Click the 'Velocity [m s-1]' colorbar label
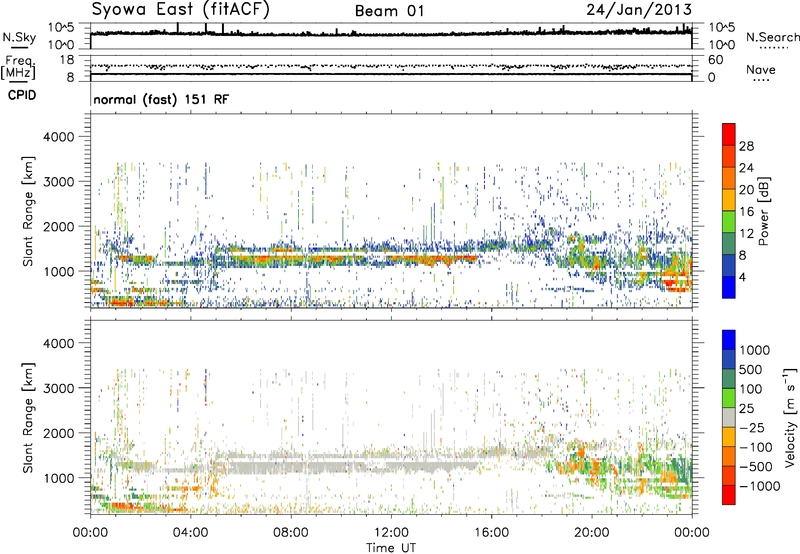The height and width of the screenshot is (554, 800). tap(790, 417)
